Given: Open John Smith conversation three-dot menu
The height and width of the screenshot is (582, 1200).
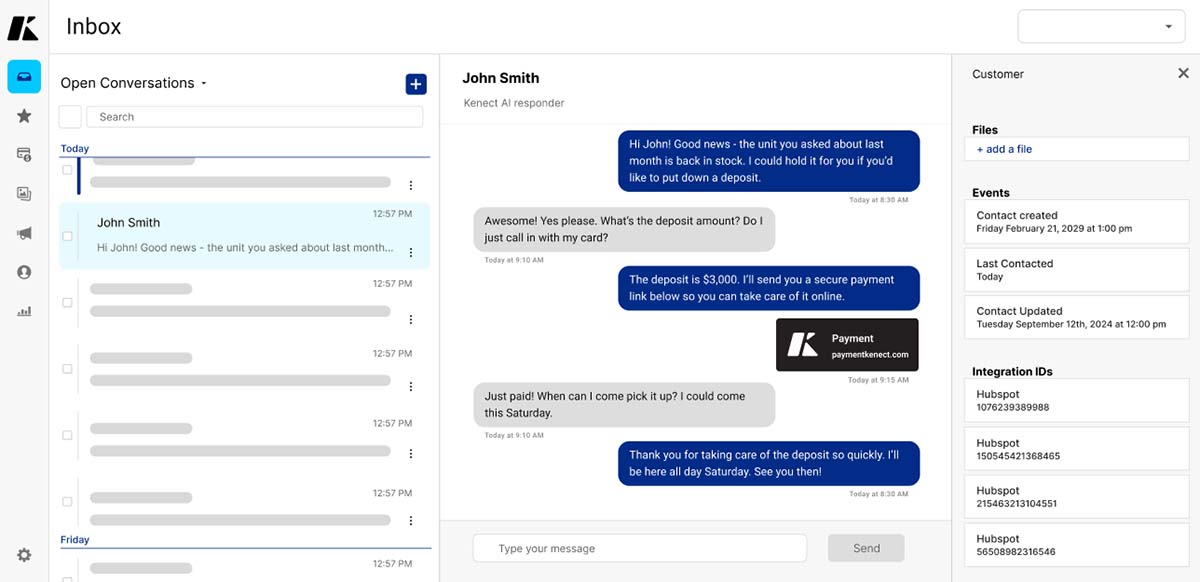Looking at the screenshot, I should click(411, 252).
